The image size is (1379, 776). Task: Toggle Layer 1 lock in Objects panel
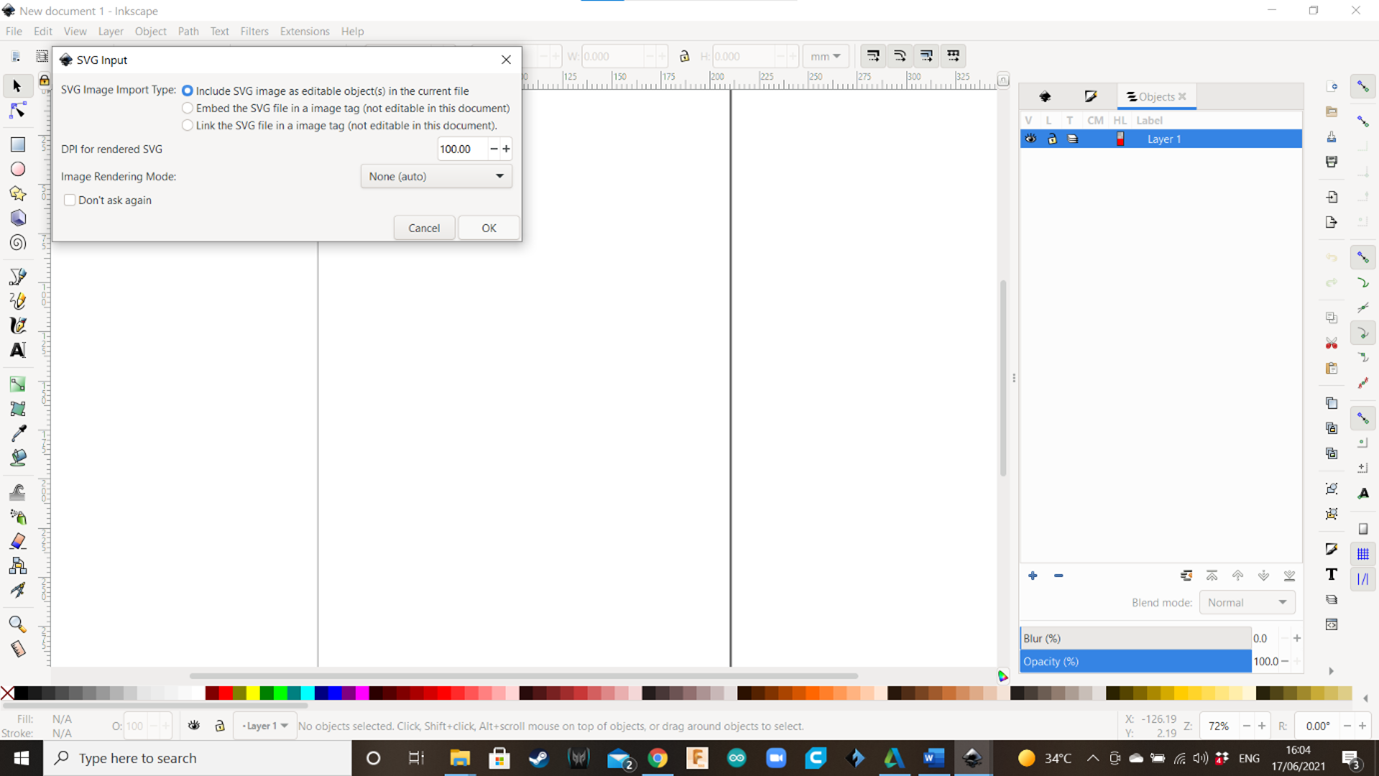tap(1051, 139)
